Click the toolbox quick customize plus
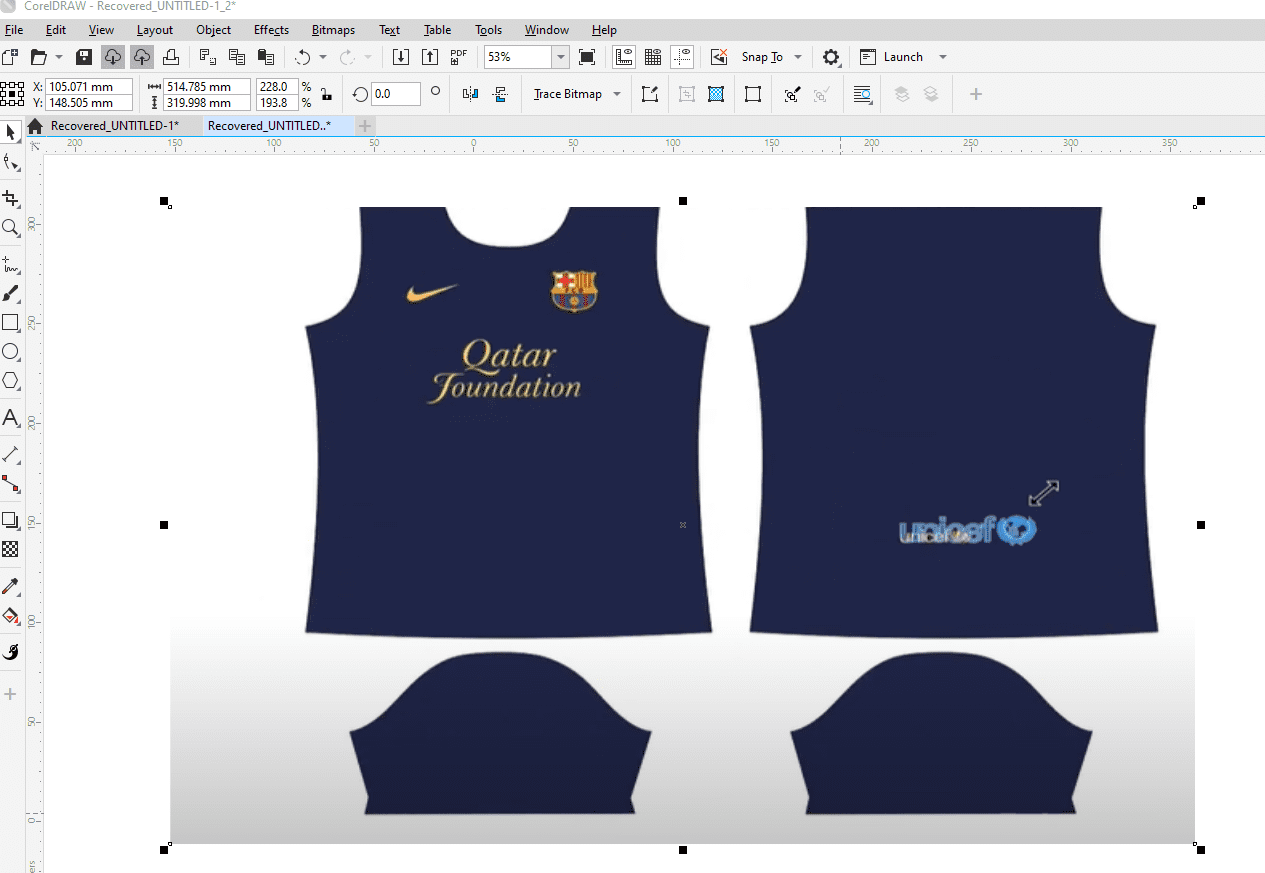The height and width of the screenshot is (873, 1265). pyautogui.click(x=11, y=693)
